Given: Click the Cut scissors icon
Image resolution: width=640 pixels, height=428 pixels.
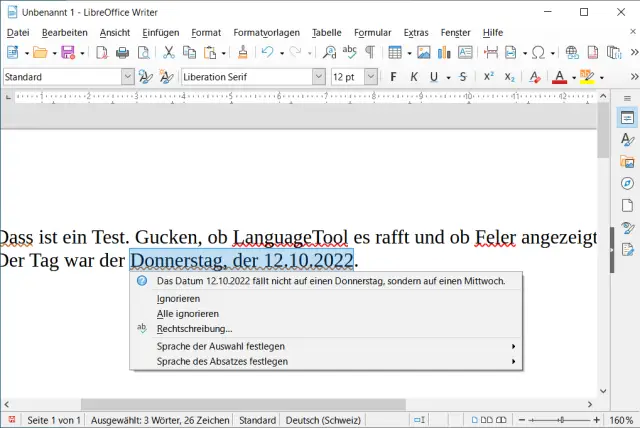Looking at the screenshot, I should pyautogui.click(x=169, y=53).
